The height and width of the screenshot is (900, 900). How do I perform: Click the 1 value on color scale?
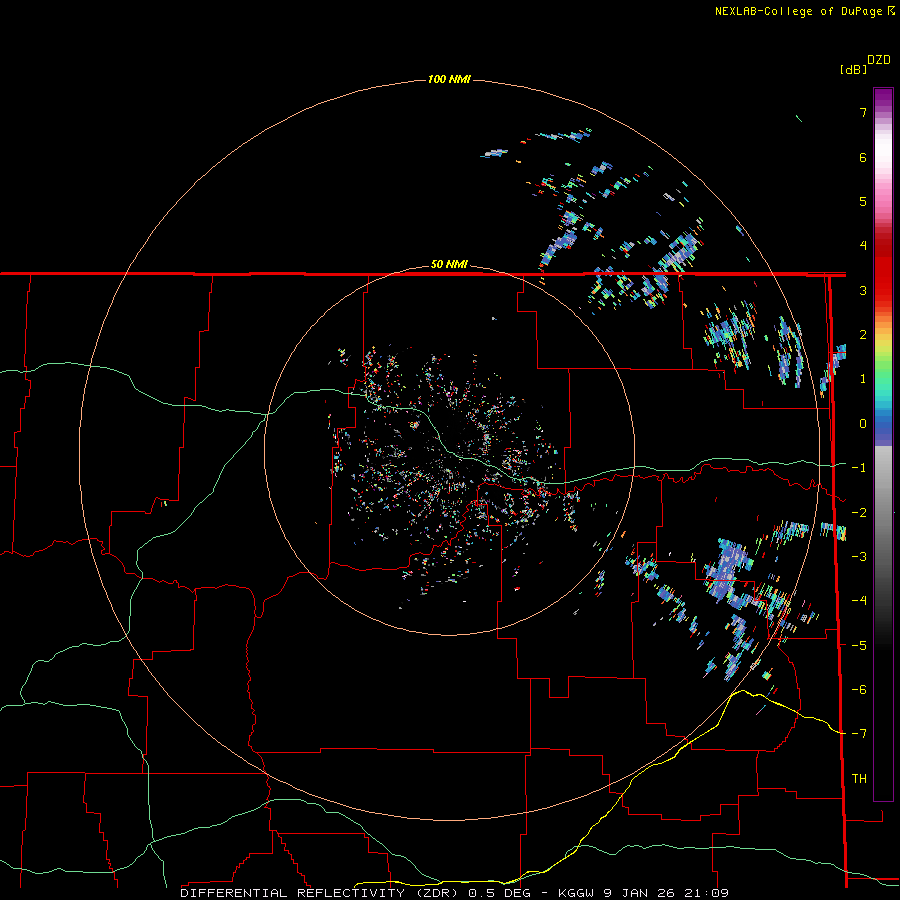point(863,379)
